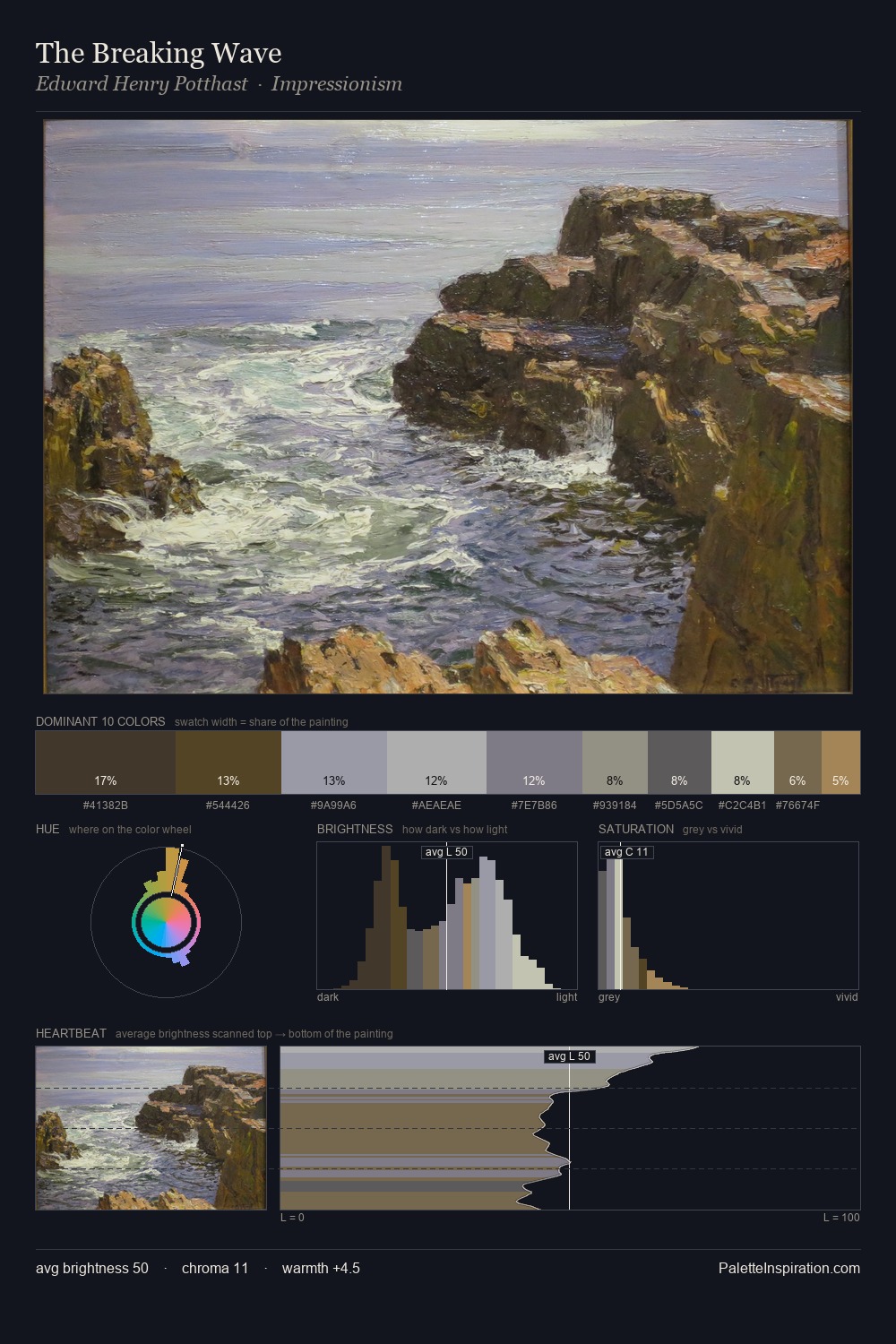896x1344 pixels.
Task: Click the "light" axis label under brightness
Action: [567, 997]
